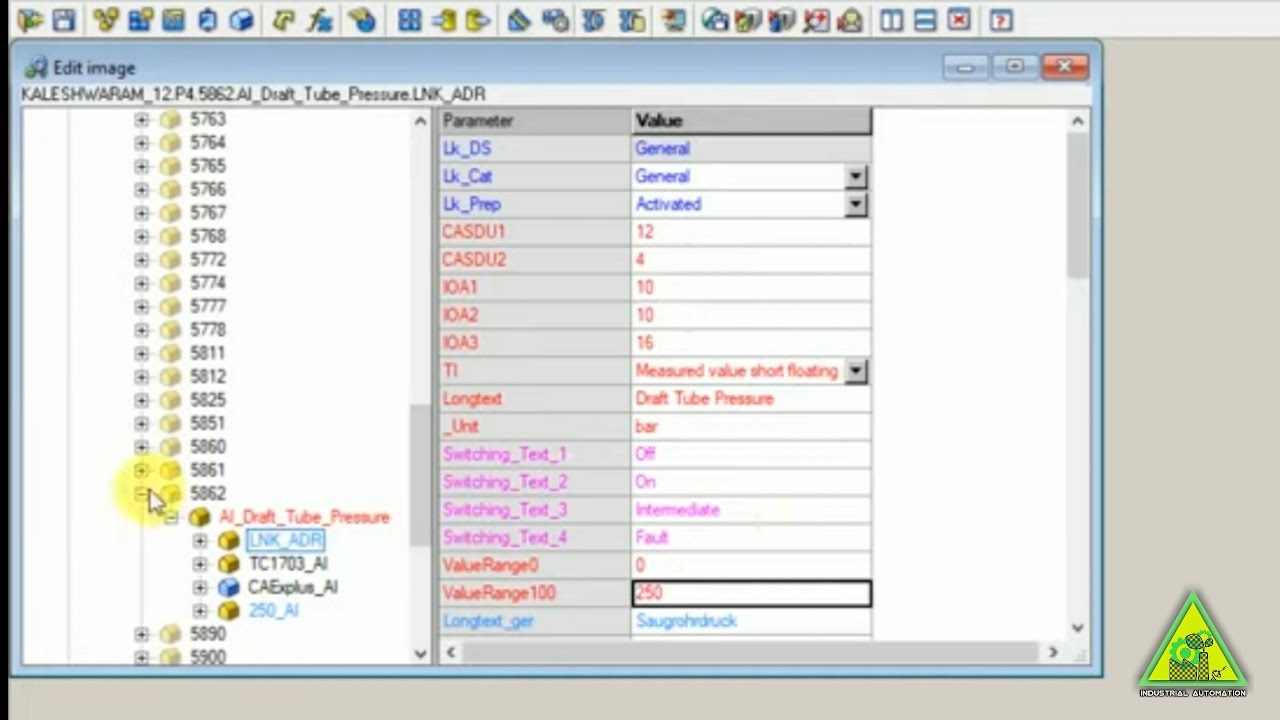Screen dimensions: 1280x720
Task: Click the four-squares grid toolbar icon
Action: tap(409, 19)
